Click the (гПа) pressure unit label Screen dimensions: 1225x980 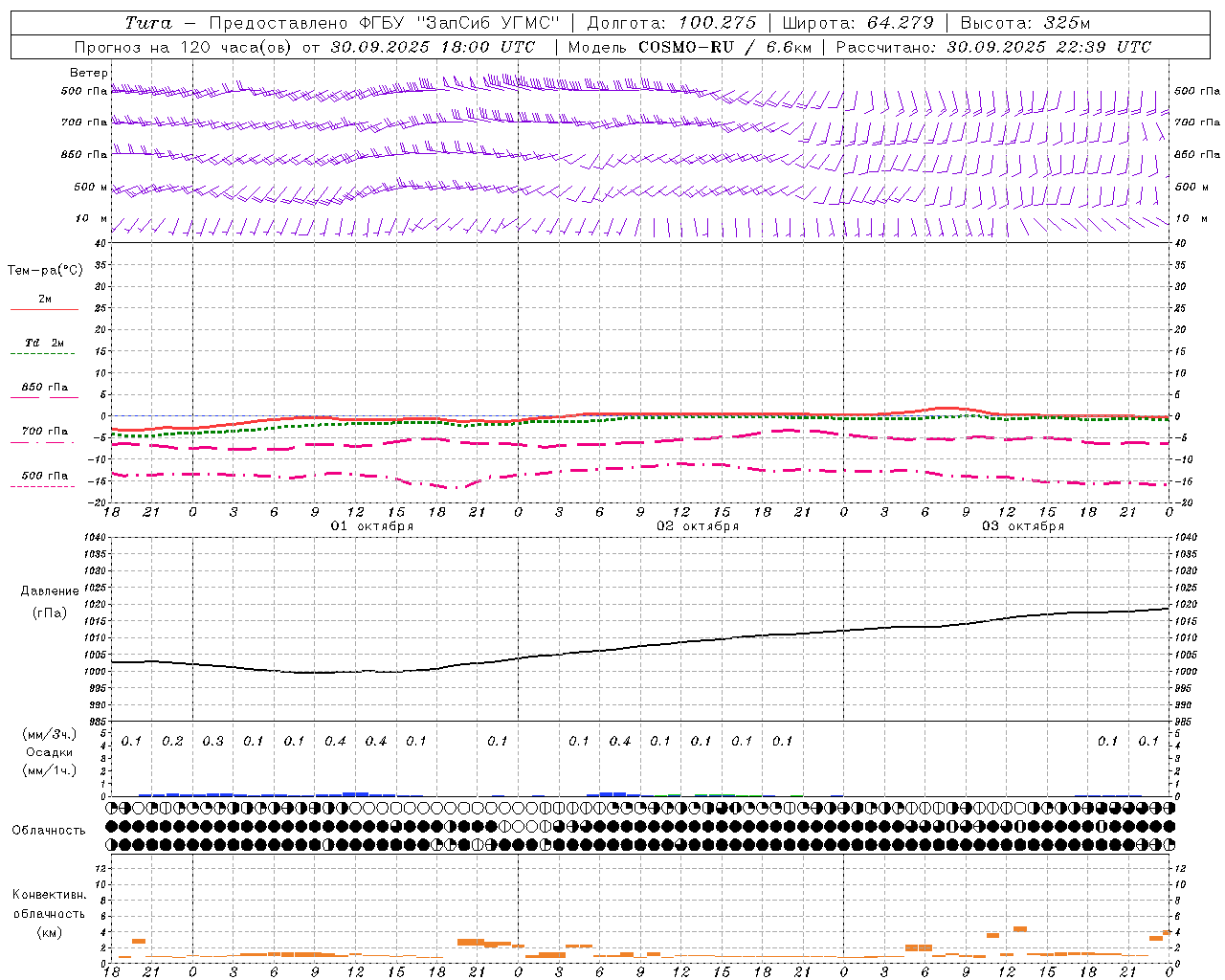(50, 613)
